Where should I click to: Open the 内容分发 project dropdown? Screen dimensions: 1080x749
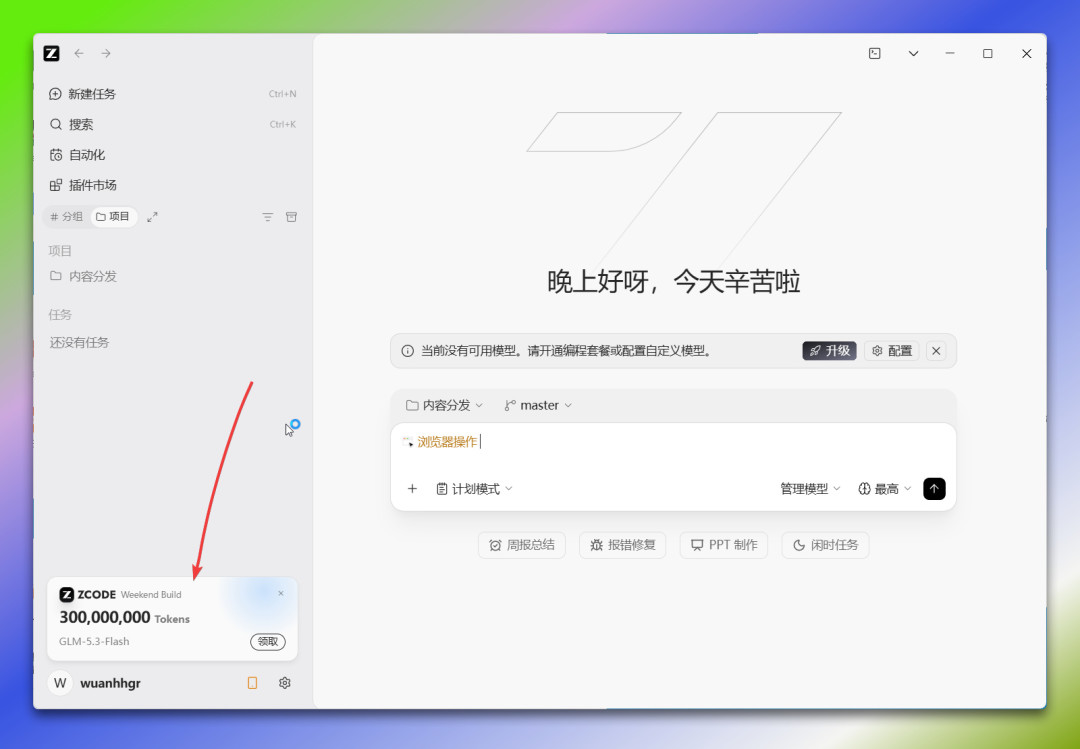pyautogui.click(x=444, y=405)
